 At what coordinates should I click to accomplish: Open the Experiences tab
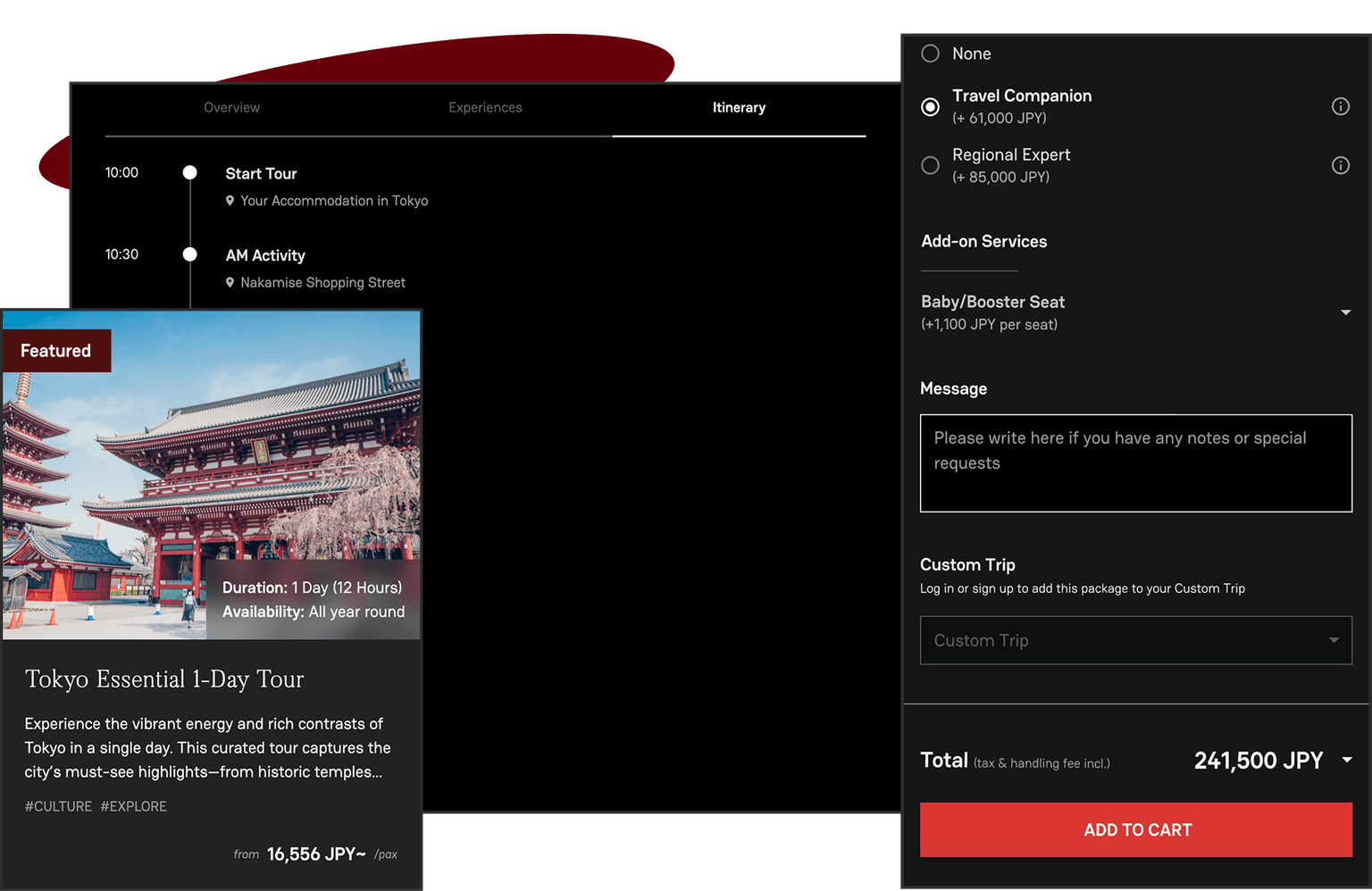point(485,108)
